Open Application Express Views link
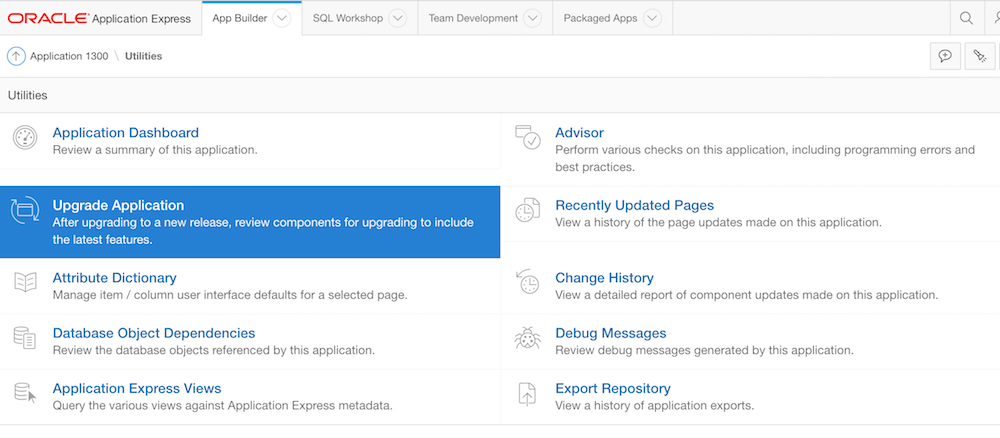The width and height of the screenshot is (1000, 438). click(x=136, y=388)
